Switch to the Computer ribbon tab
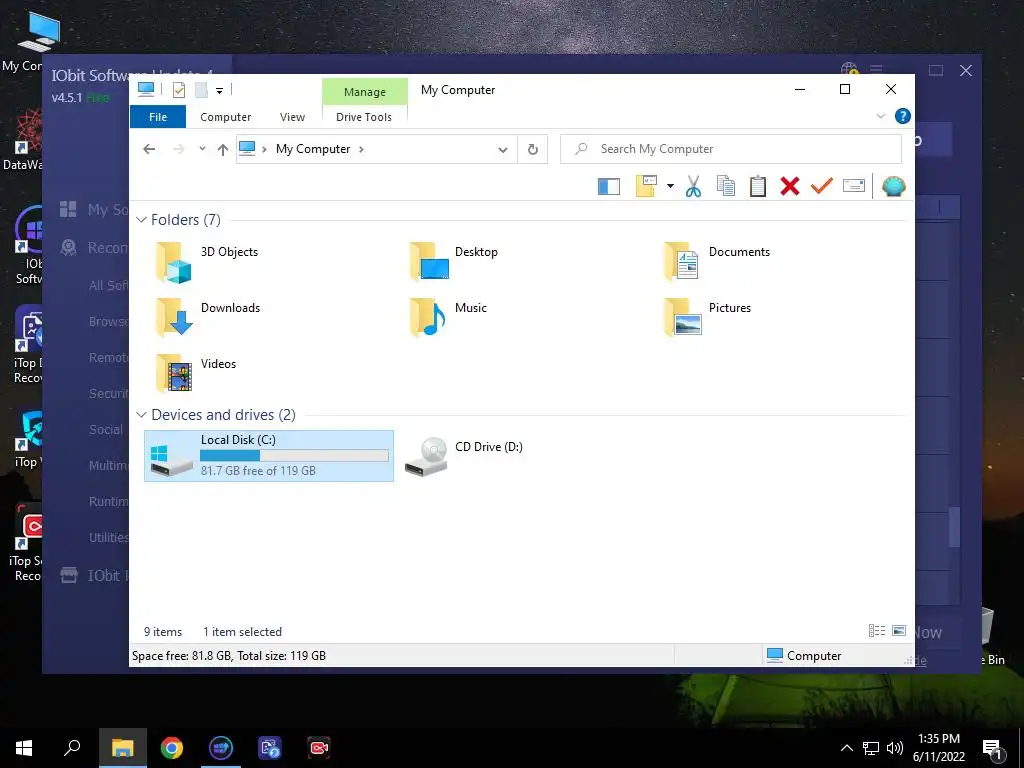Viewport: 1024px width, 768px height. (x=225, y=117)
